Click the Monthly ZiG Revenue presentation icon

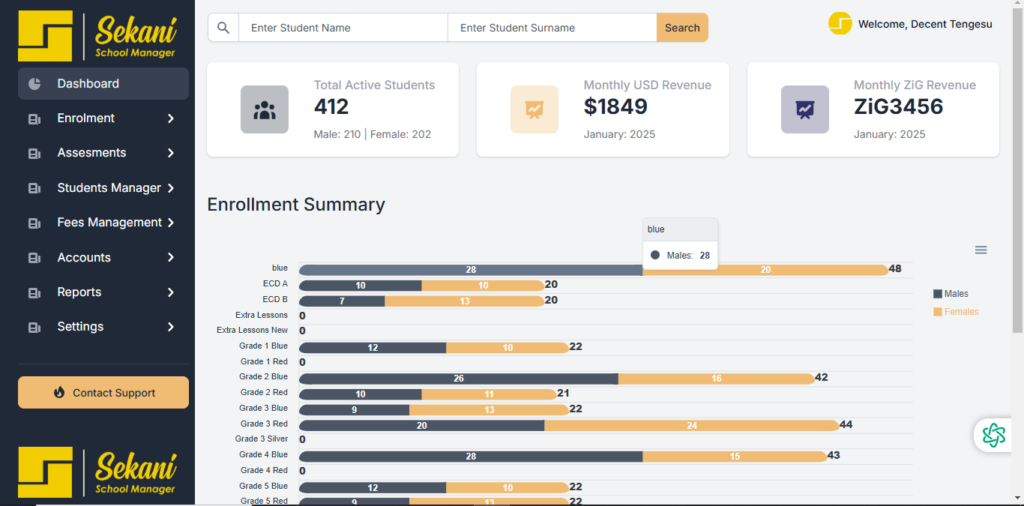tap(804, 109)
